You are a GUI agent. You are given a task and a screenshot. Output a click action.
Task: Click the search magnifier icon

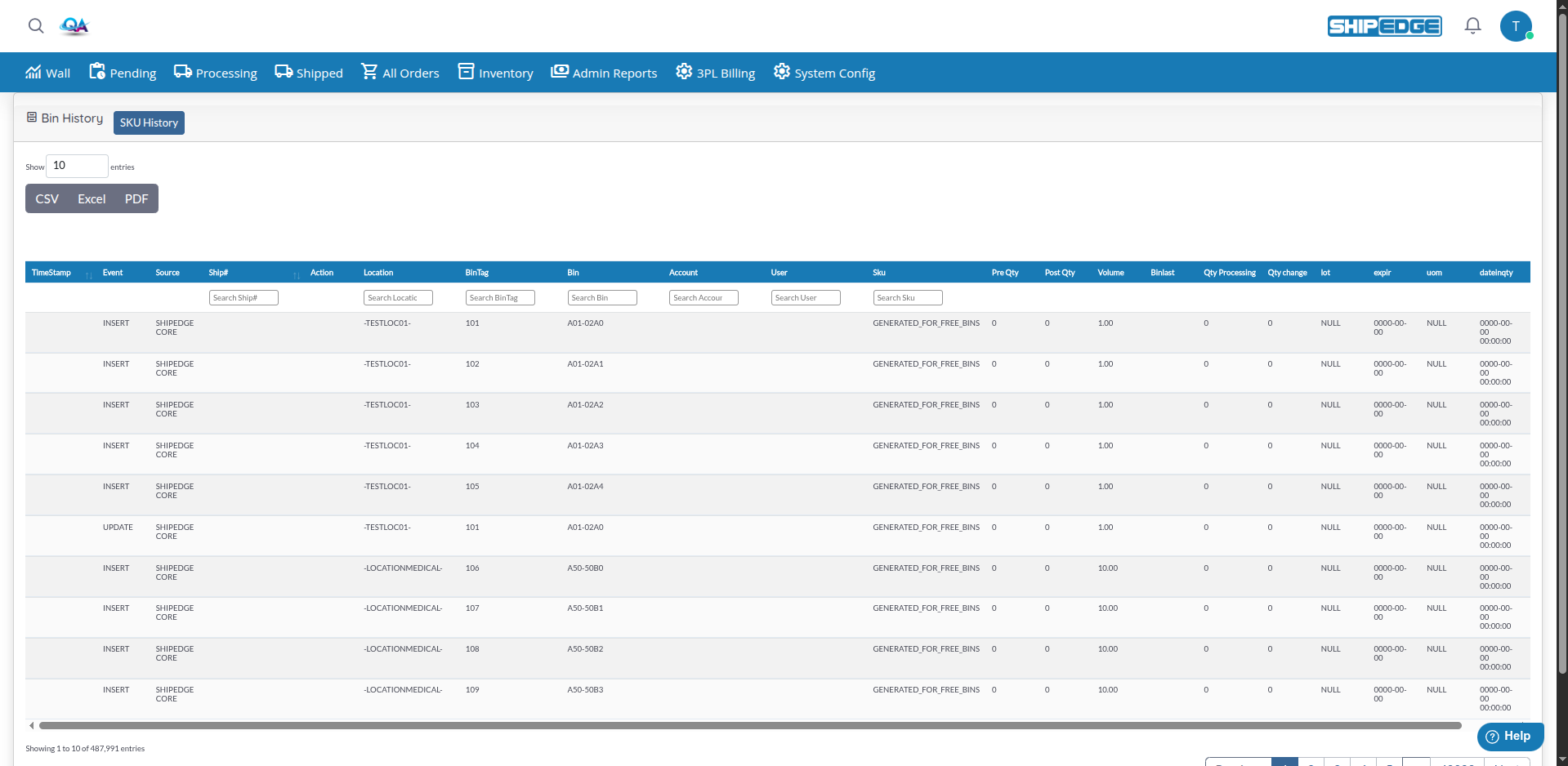point(36,26)
